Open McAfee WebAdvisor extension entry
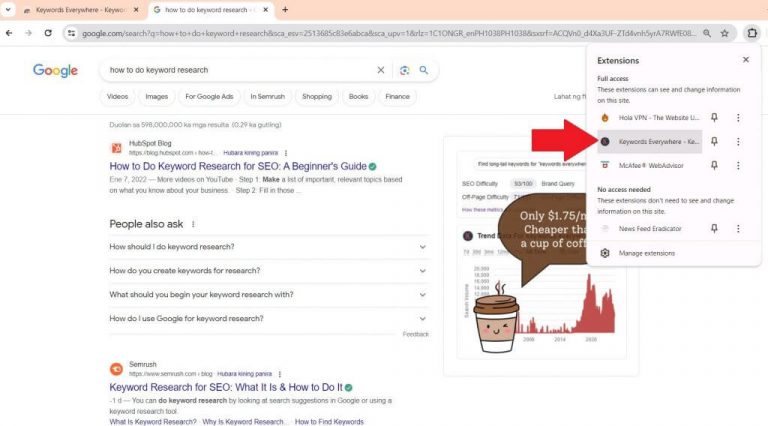Image resolution: width=768 pixels, height=426 pixels. (x=649, y=166)
